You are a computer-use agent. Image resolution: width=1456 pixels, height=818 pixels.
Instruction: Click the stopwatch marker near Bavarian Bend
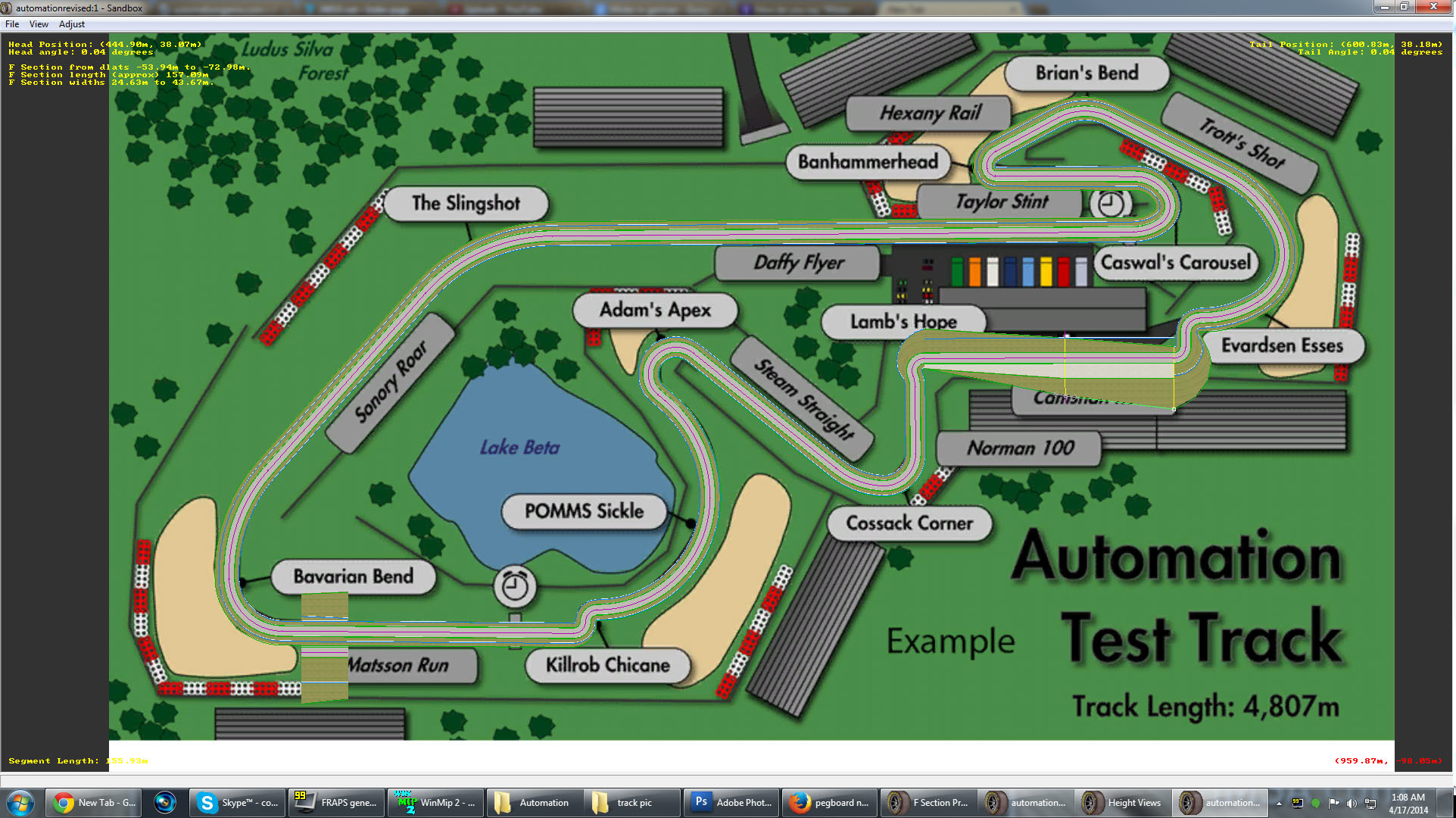[515, 585]
